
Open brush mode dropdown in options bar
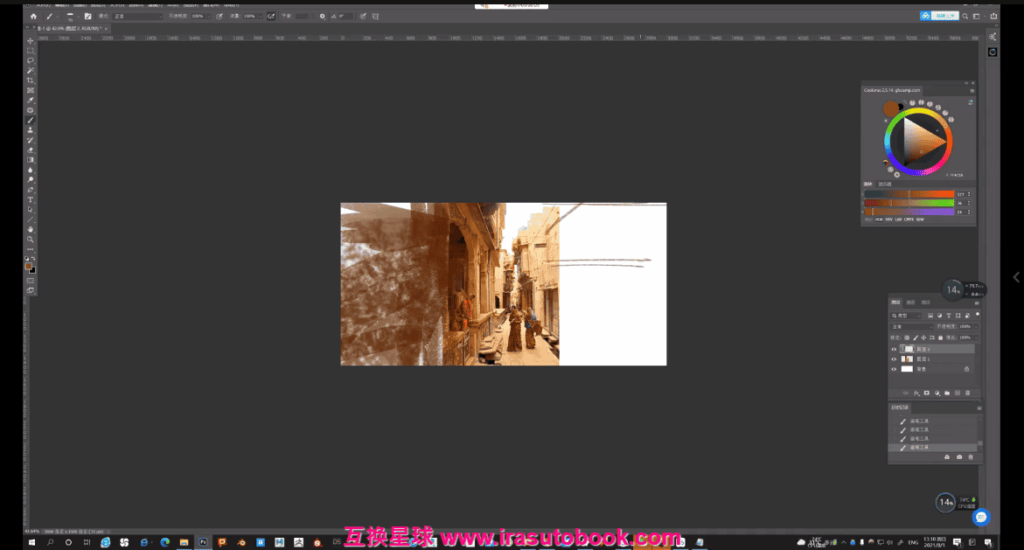[x=138, y=17]
